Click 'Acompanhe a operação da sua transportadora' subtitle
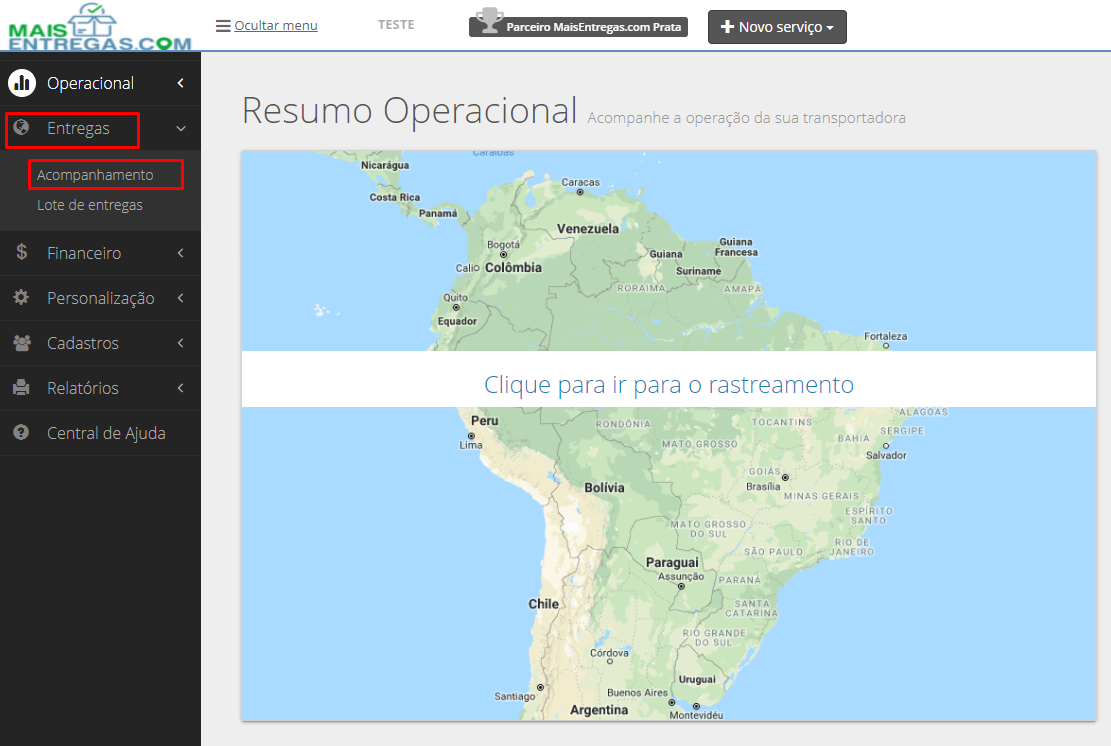 pos(746,118)
